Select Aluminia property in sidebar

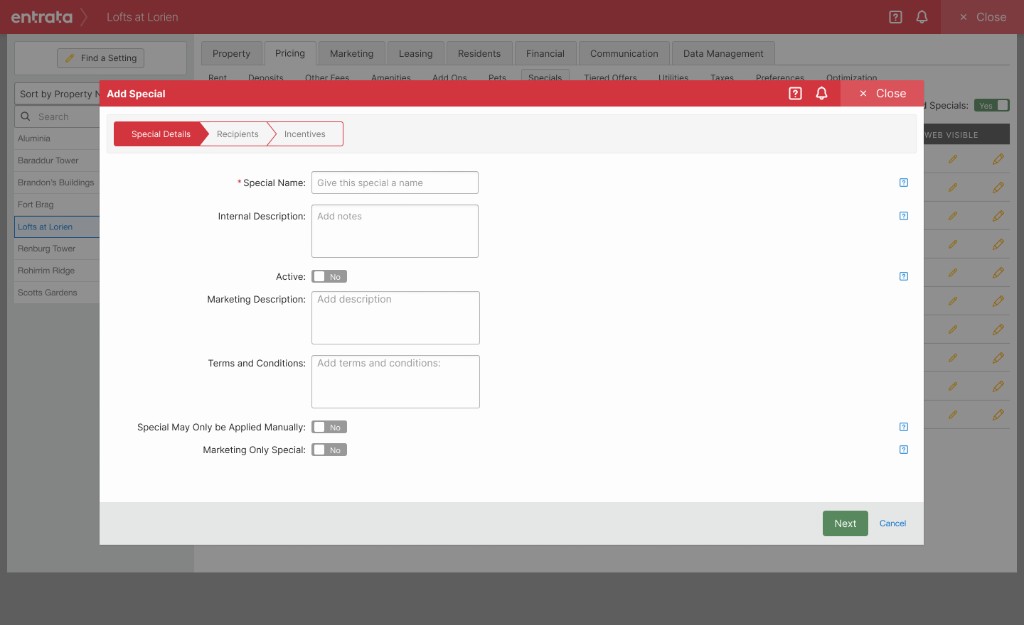[57, 138]
